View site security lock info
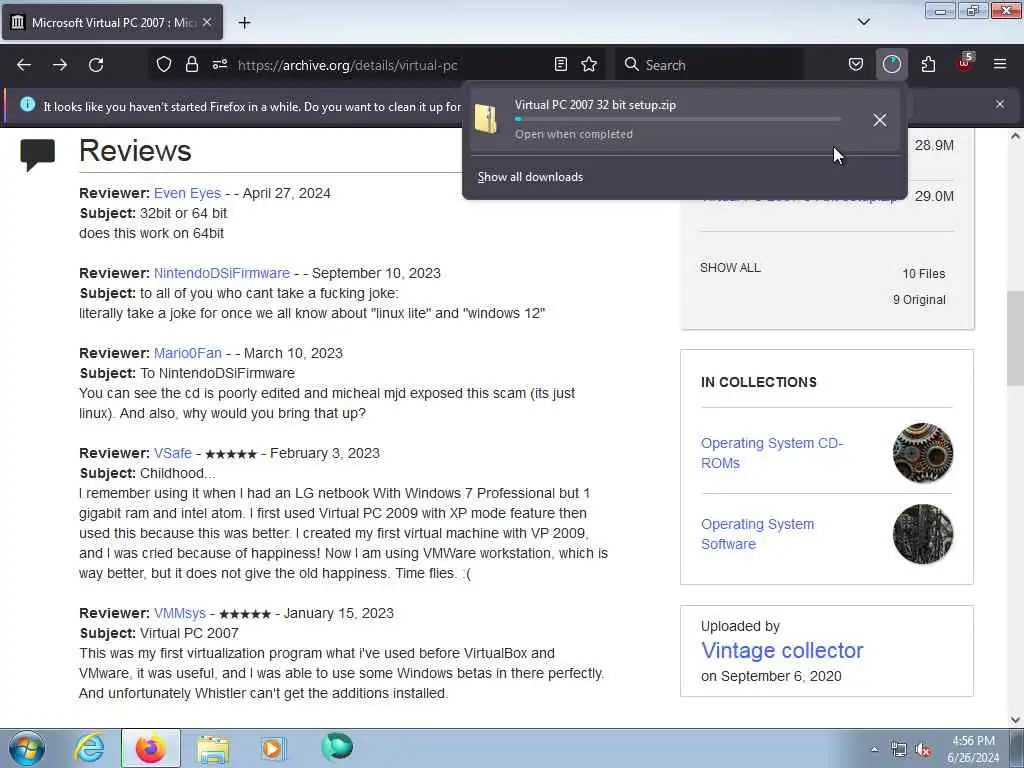Image resolution: width=1024 pixels, height=768 pixels. 191,65
